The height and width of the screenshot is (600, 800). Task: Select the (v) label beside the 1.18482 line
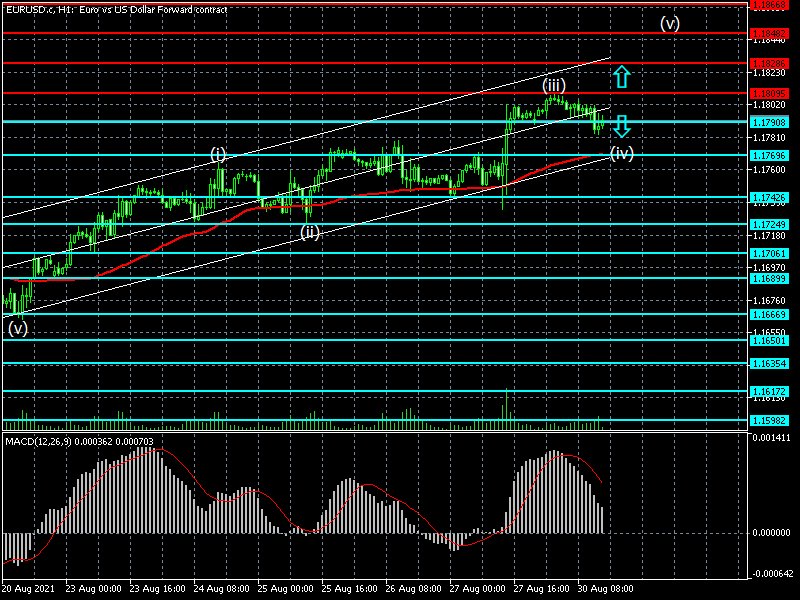[670, 23]
